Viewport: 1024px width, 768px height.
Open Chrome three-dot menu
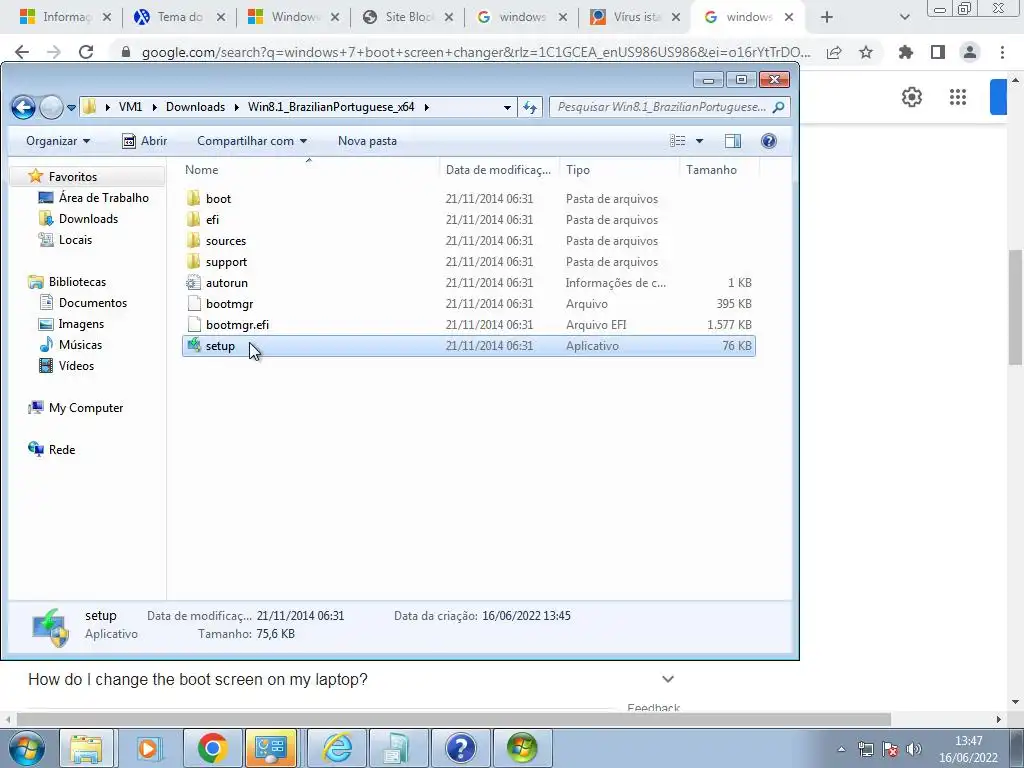click(1002, 52)
